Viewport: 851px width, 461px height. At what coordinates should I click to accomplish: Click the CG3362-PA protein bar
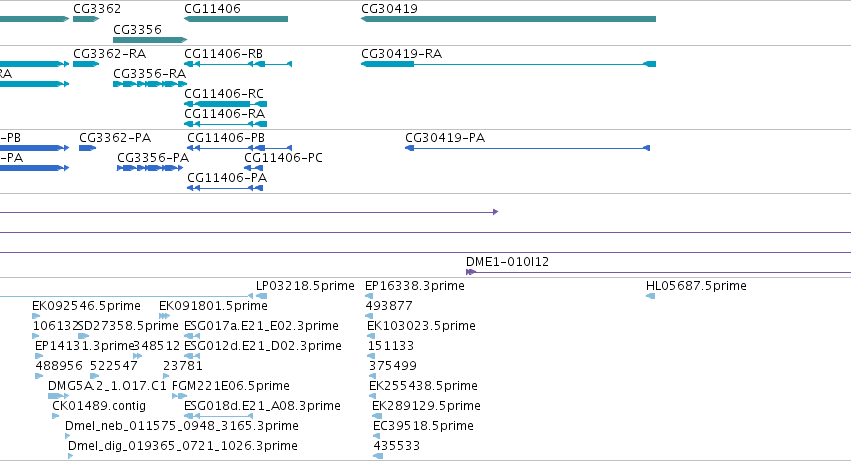click(x=87, y=148)
